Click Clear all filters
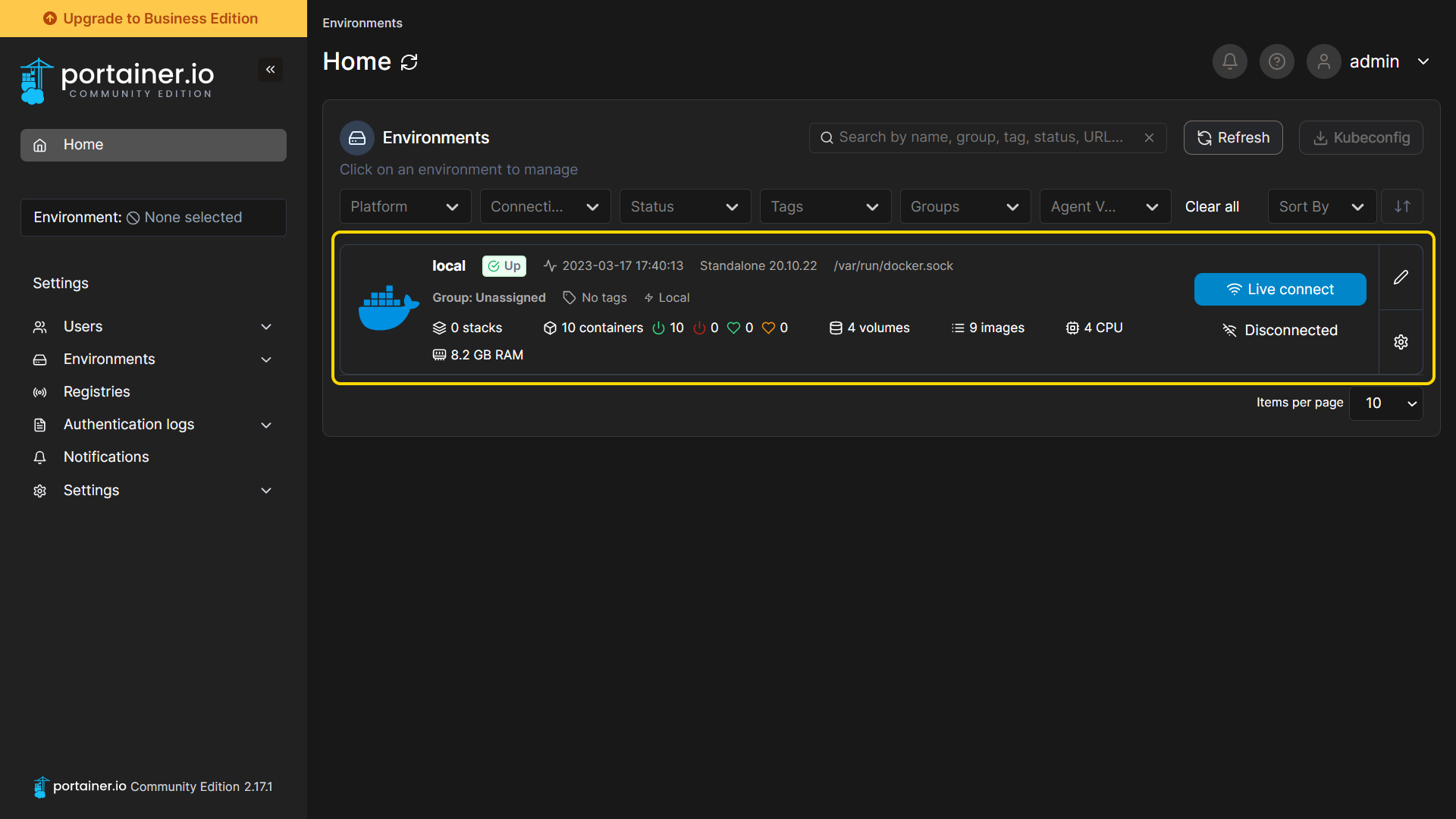 pos(1212,206)
